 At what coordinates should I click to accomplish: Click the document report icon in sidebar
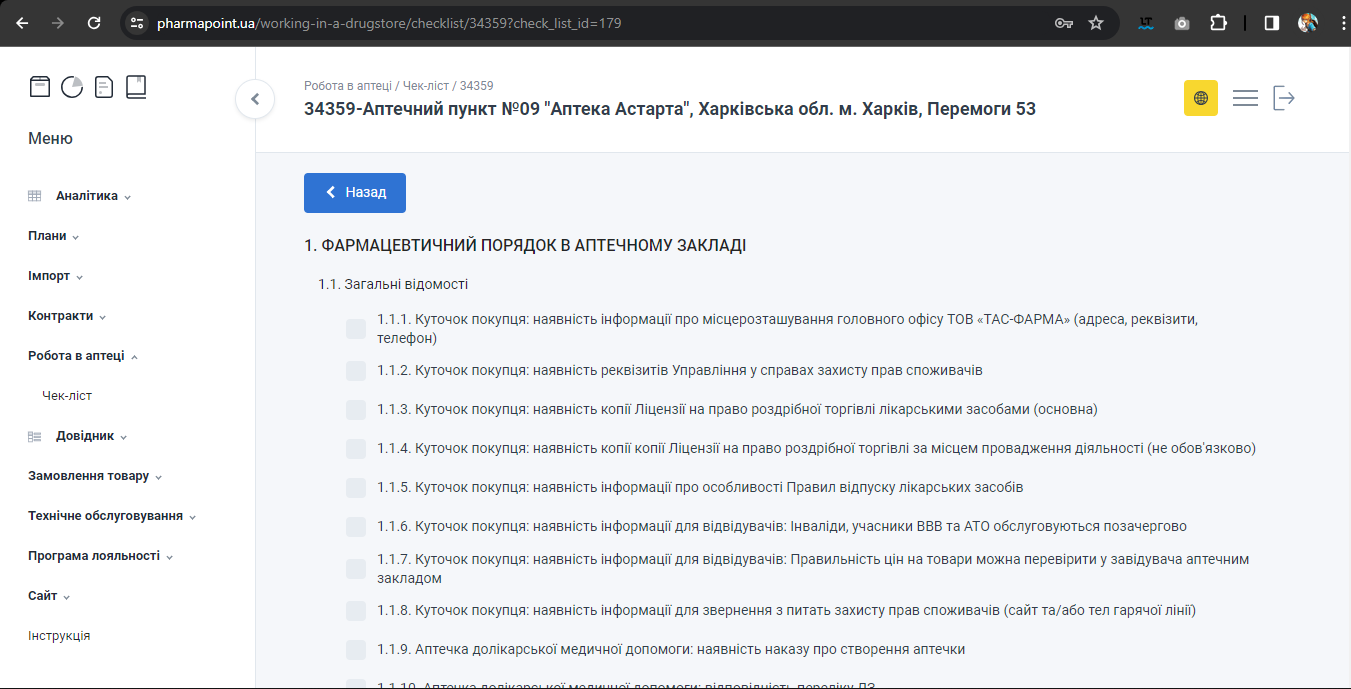click(x=104, y=87)
